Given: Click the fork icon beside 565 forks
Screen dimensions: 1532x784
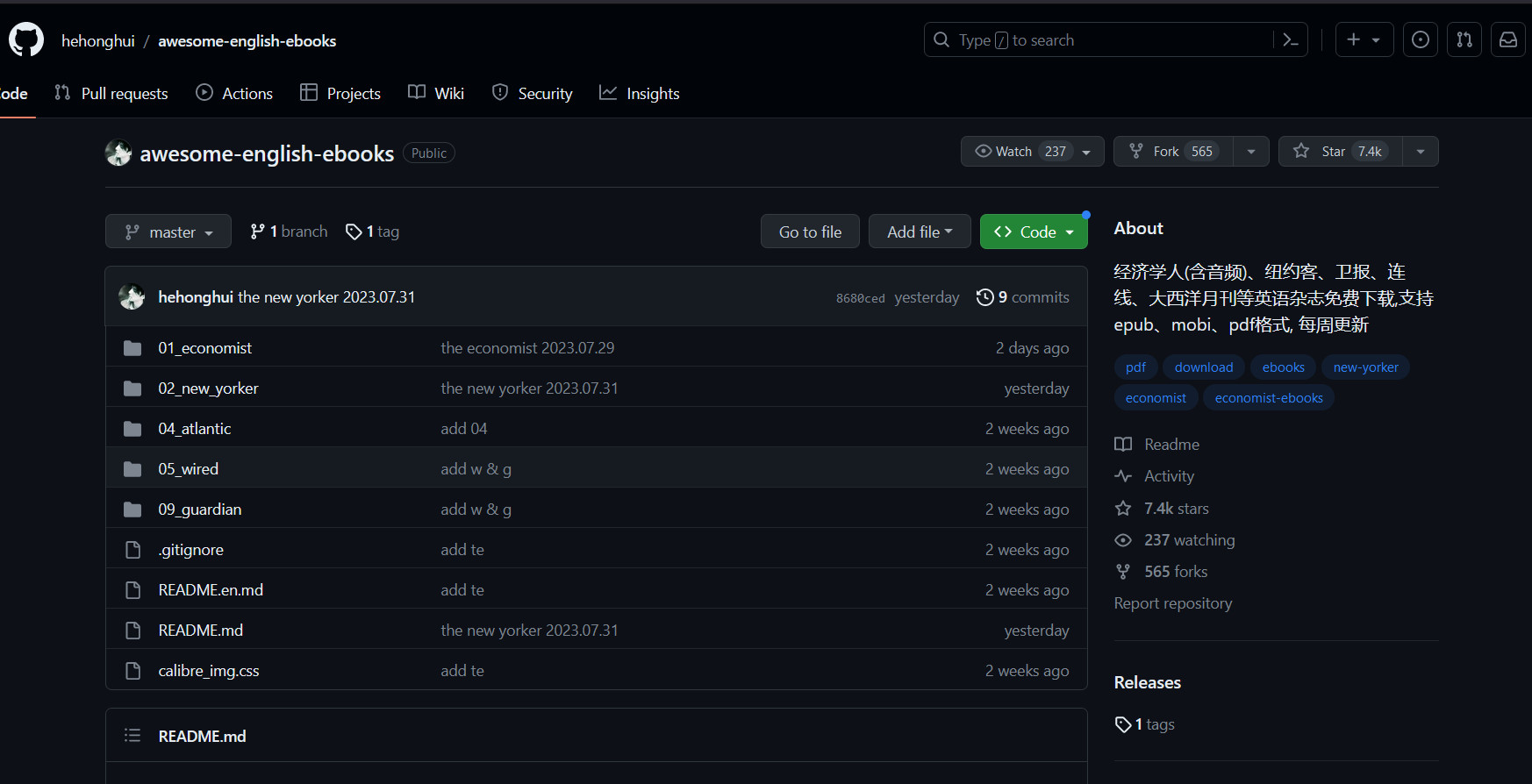Looking at the screenshot, I should click(x=1123, y=572).
